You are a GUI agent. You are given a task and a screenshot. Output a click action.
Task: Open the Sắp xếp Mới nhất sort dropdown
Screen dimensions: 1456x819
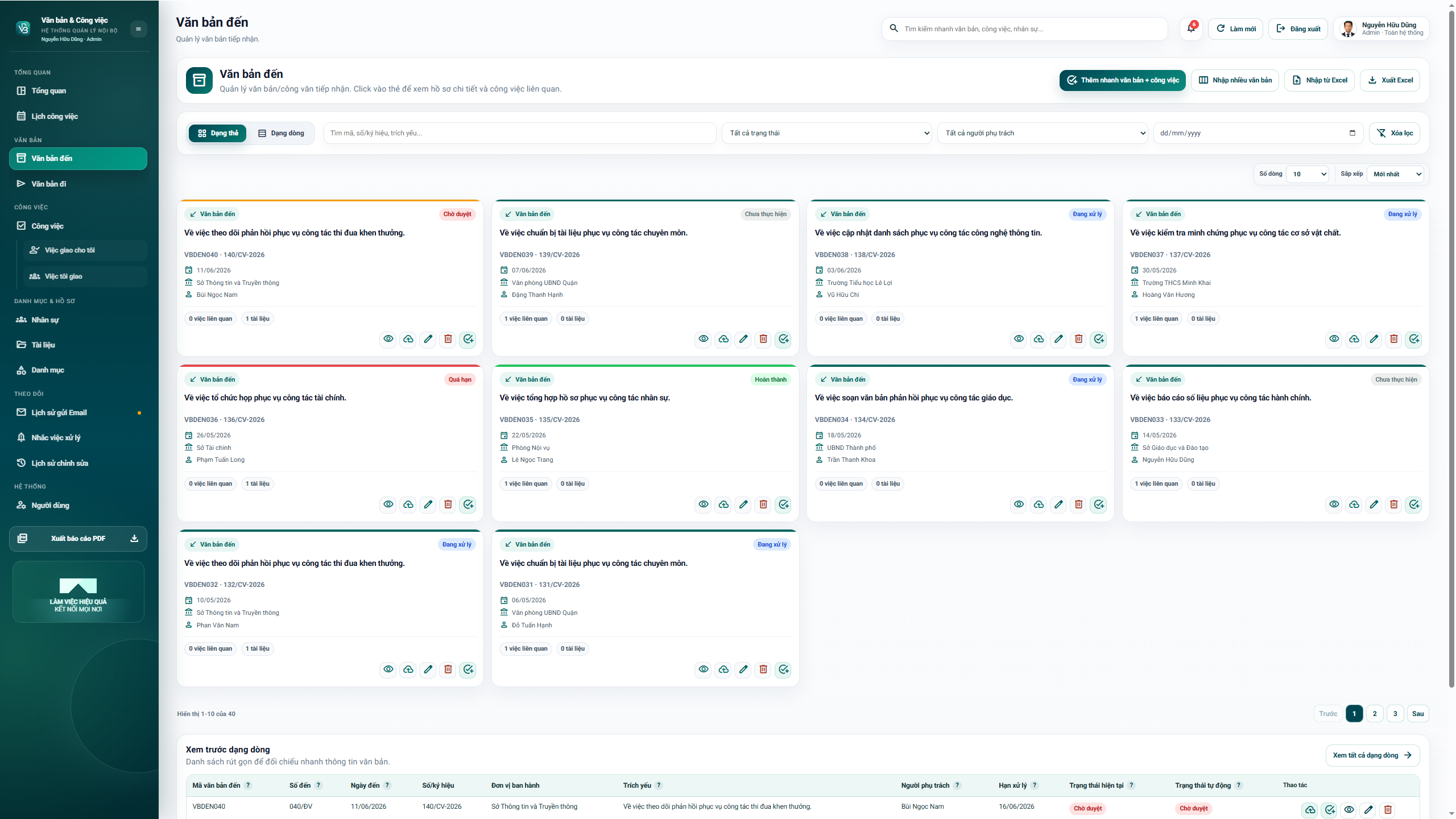[x=1395, y=174]
